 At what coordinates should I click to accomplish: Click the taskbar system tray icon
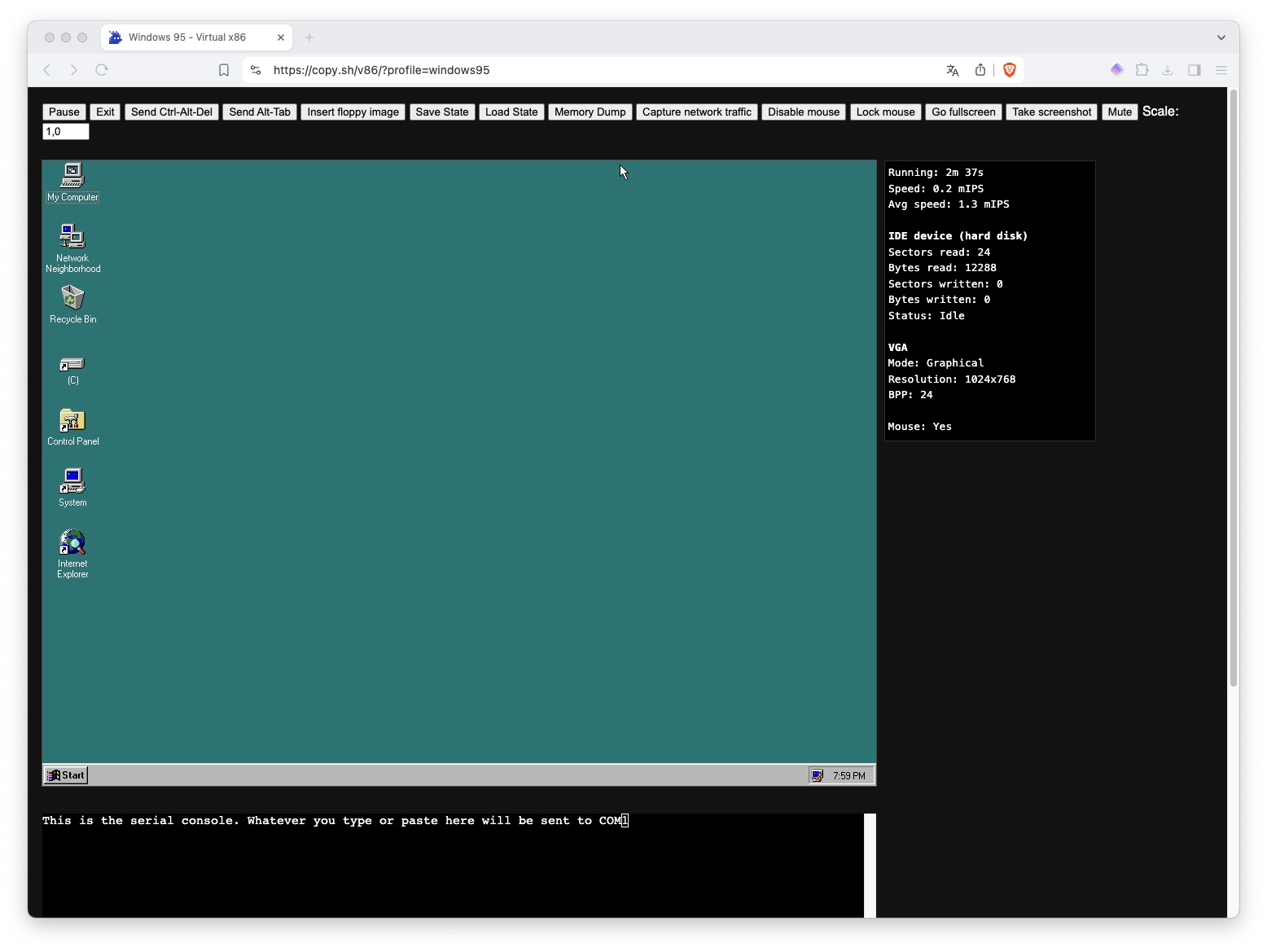coord(817,775)
